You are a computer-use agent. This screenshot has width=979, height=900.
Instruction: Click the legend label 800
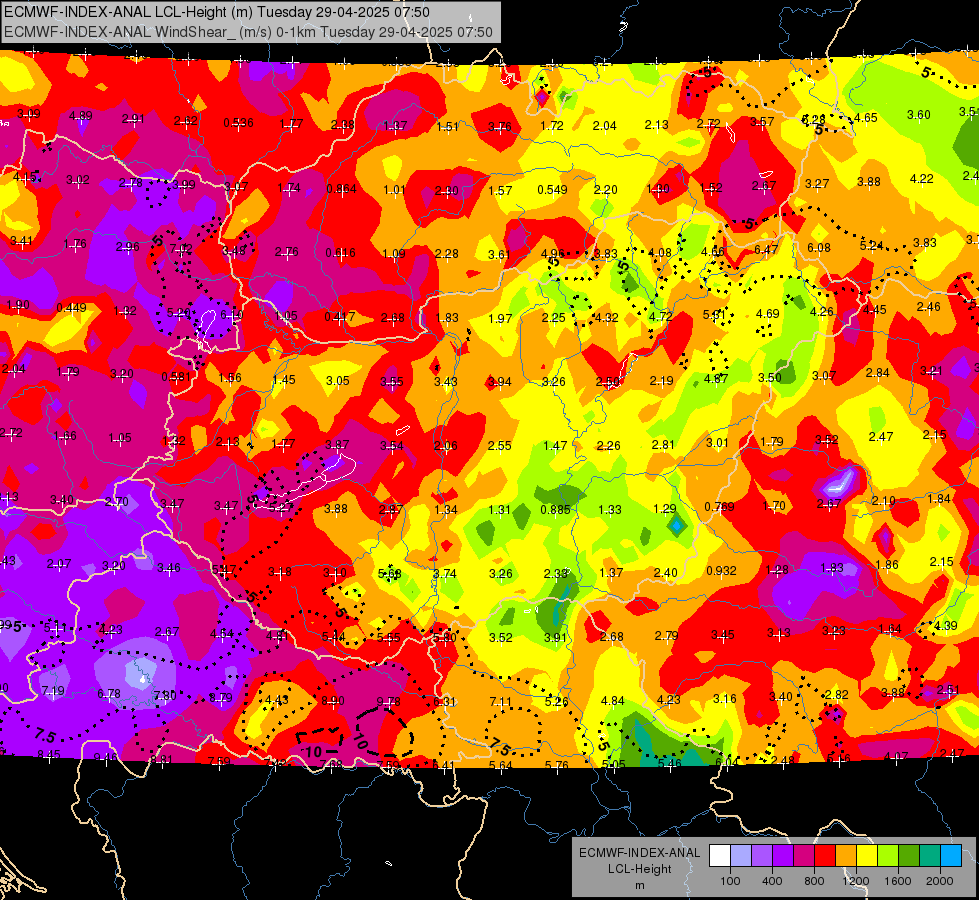point(814,881)
